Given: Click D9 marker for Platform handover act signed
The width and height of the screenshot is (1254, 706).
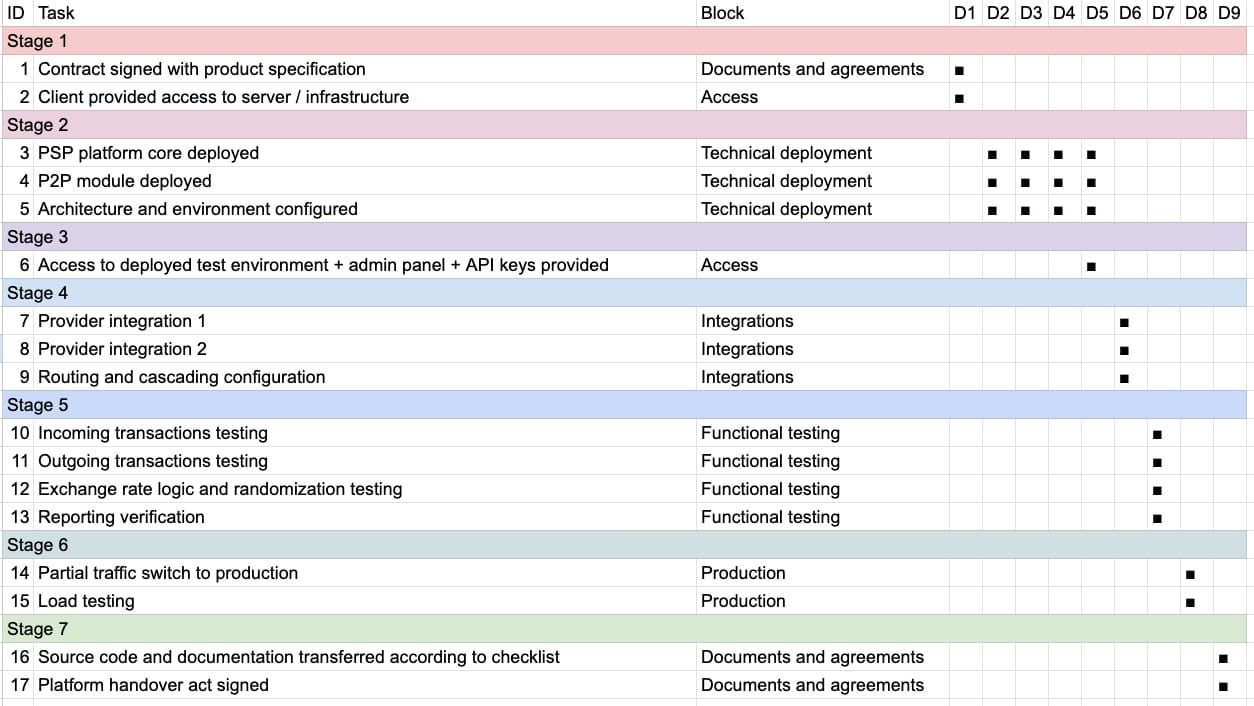Looking at the screenshot, I should [1223, 686].
